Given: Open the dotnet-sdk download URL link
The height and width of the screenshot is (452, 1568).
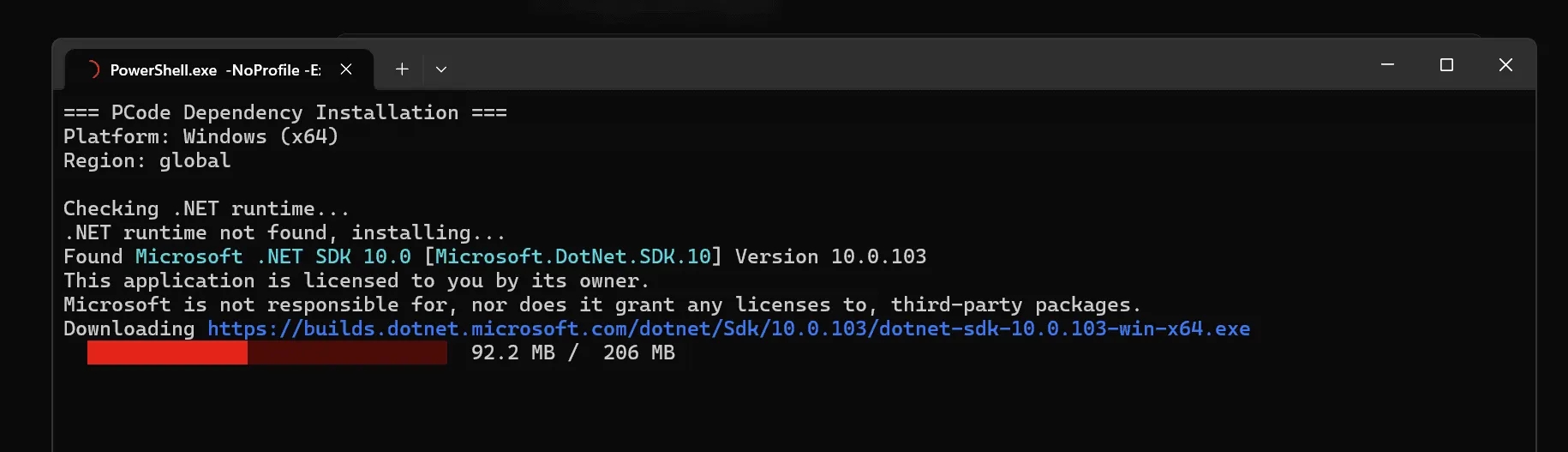Looking at the screenshot, I should tap(728, 328).
